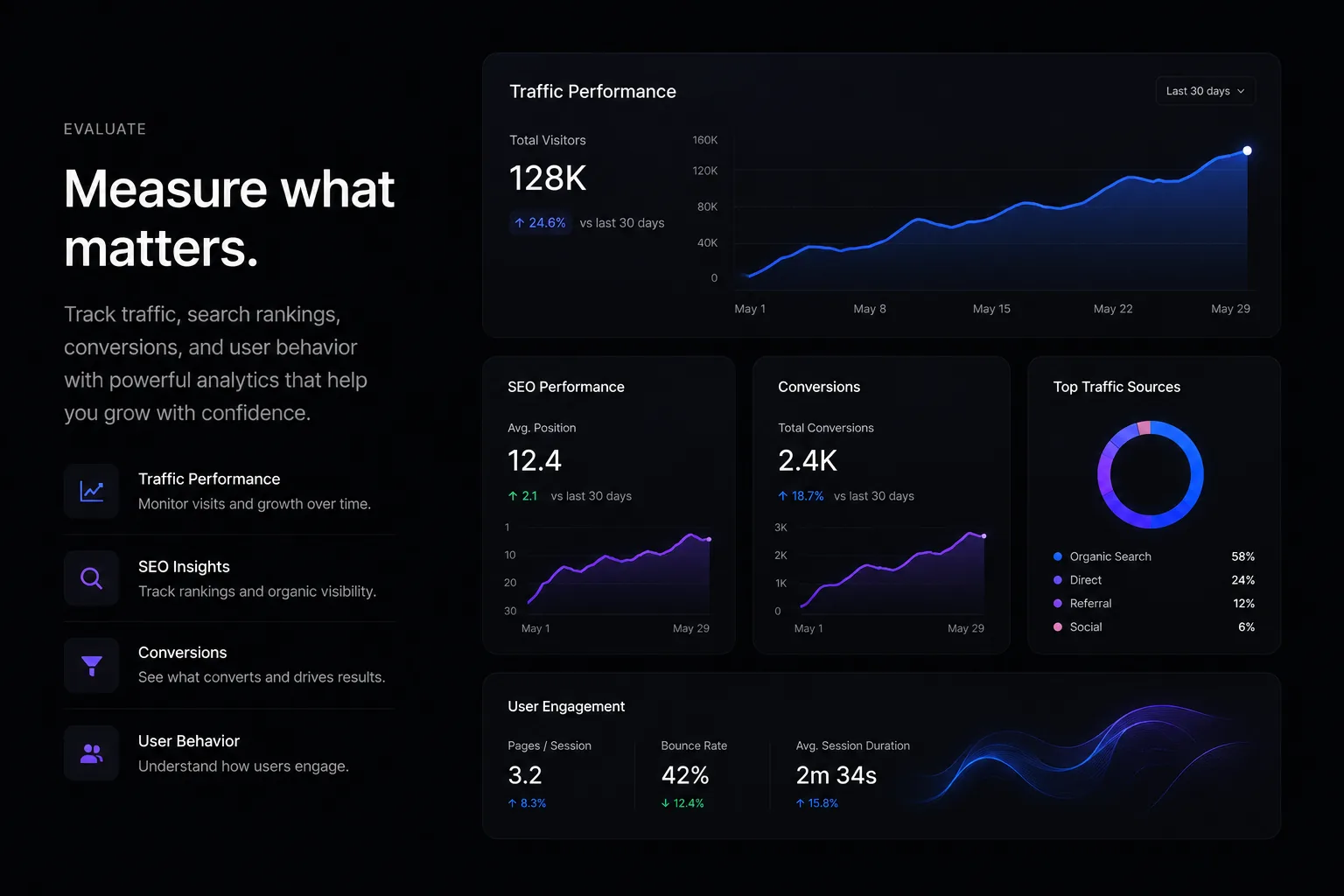
Task: Click the 3.2 pages per session value
Action: pyautogui.click(x=525, y=775)
